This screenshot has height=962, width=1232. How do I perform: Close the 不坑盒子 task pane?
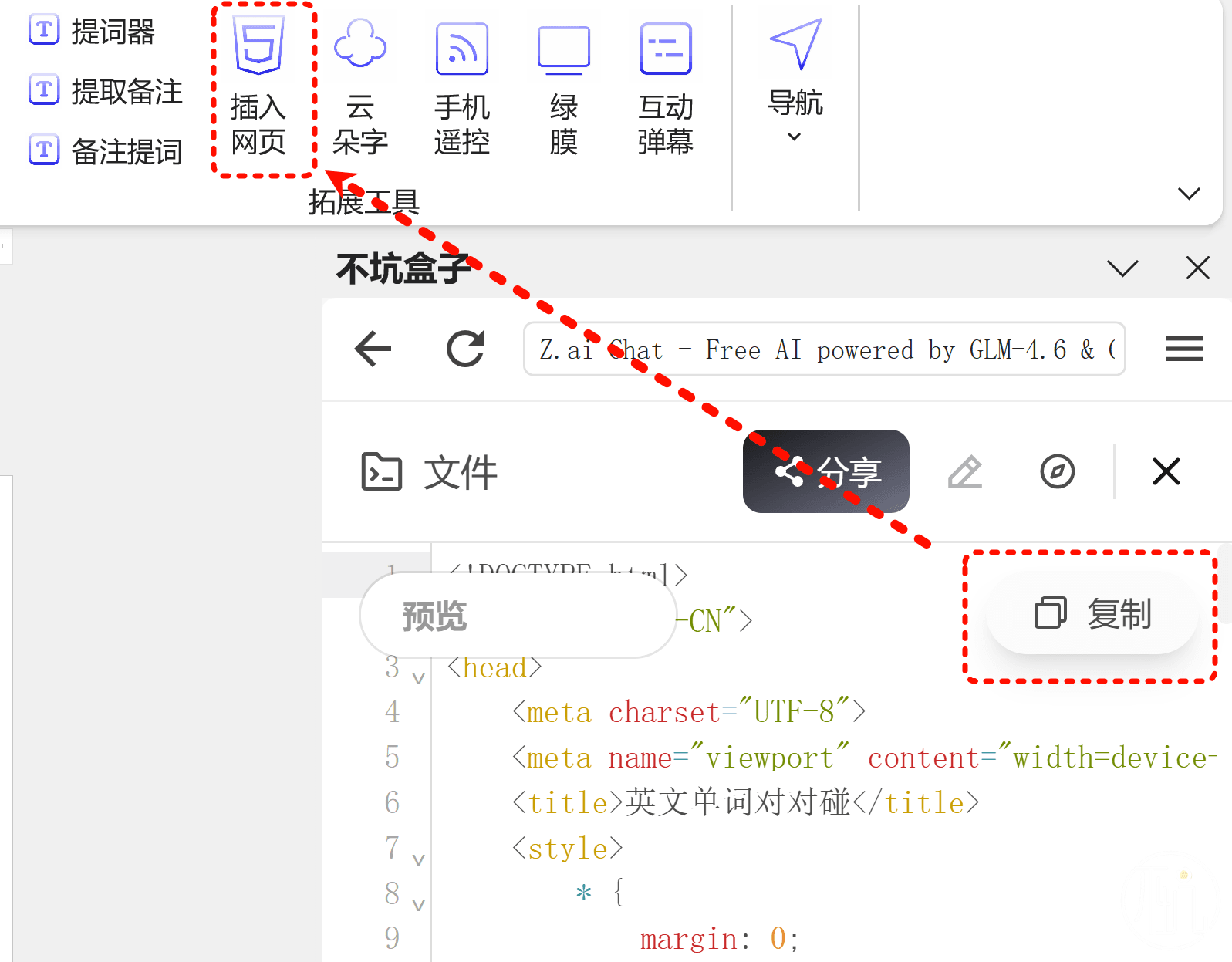tap(1197, 268)
